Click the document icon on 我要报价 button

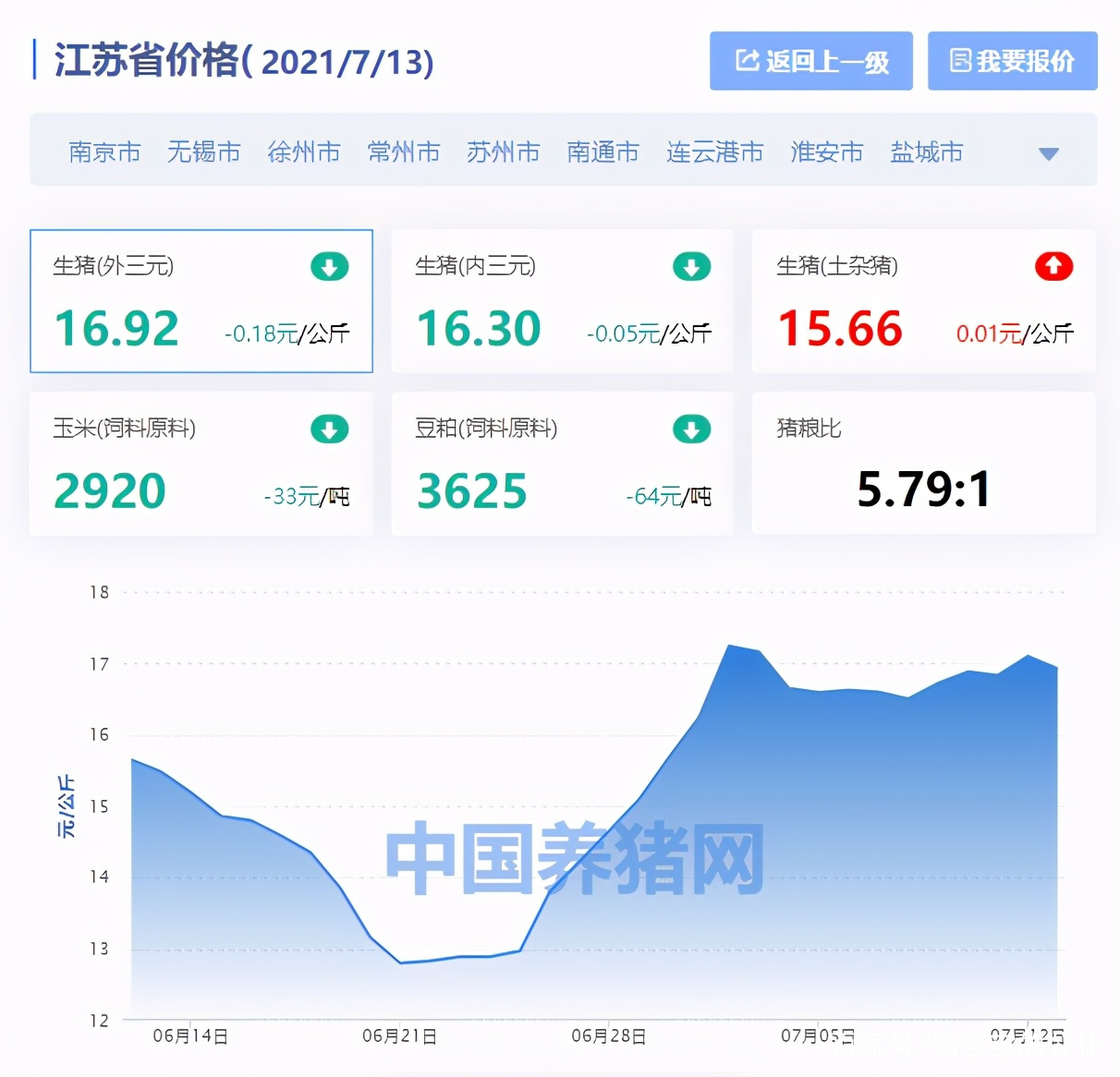tap(960, 60)
